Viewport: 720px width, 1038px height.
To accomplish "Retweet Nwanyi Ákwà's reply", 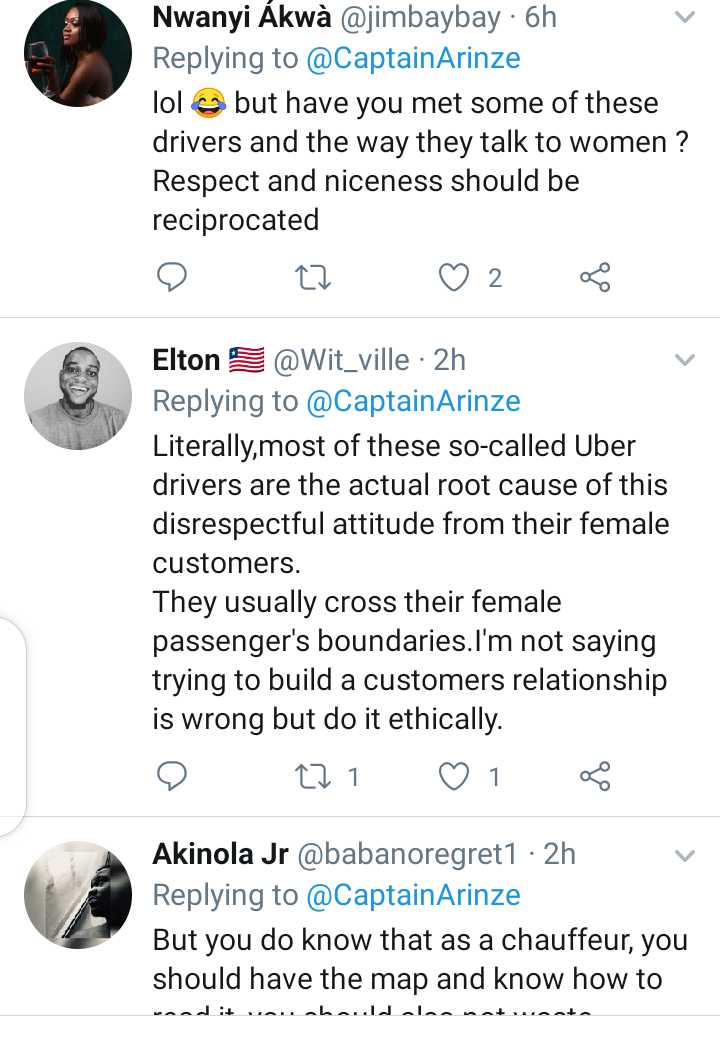I will 312,277.
